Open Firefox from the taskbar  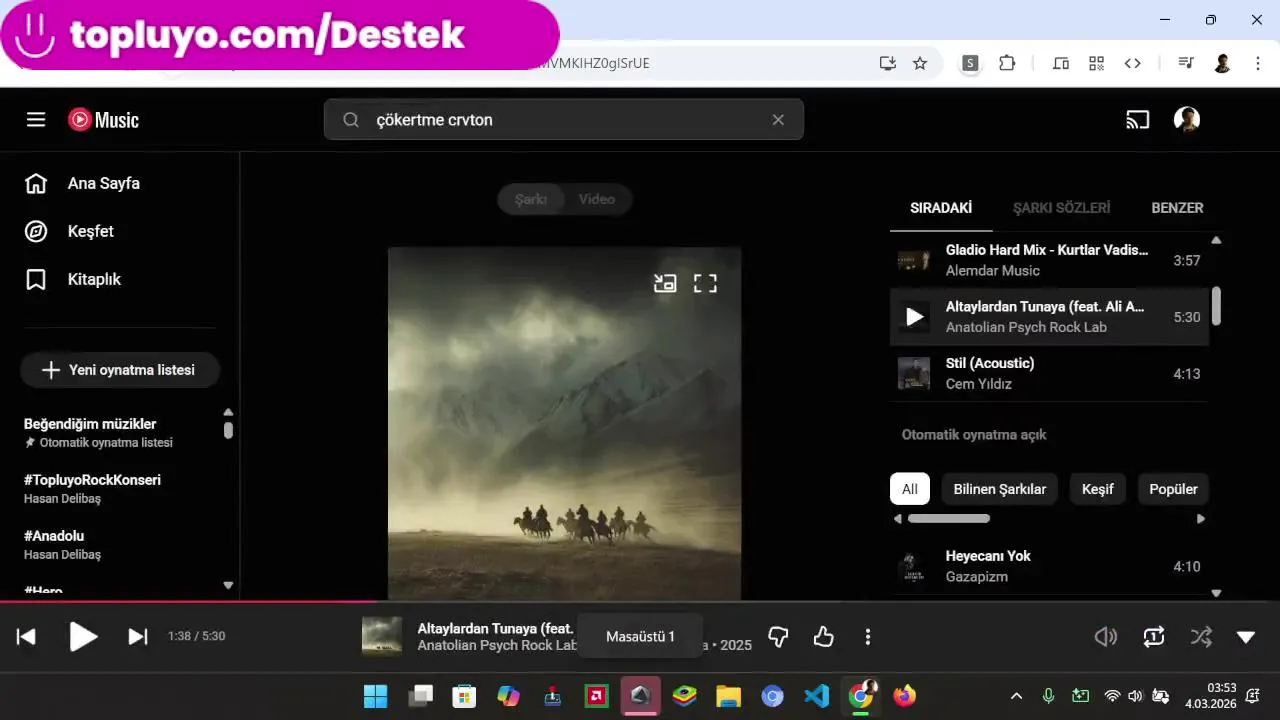tap(904, 696)
